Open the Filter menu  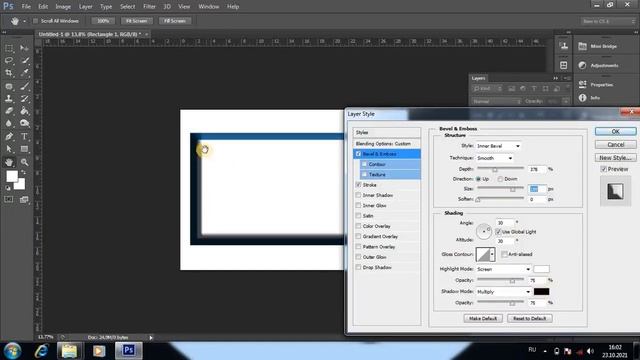(149, 7)
